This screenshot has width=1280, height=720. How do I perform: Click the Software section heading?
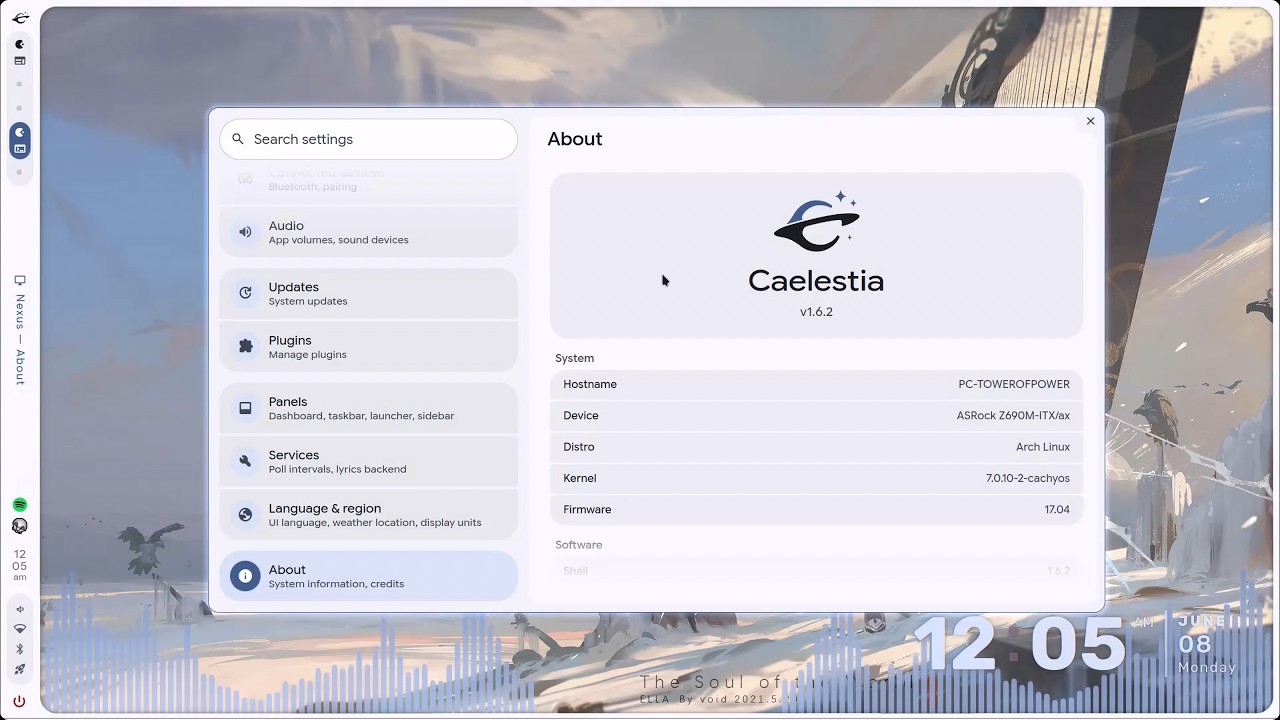tap(578, 545)
